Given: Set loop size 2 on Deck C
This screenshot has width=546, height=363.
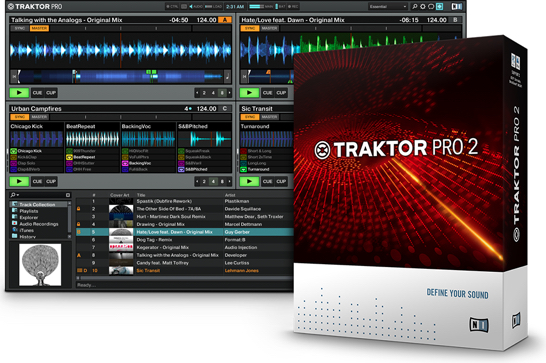Looking at the screenshot, I should click(204, 182).
